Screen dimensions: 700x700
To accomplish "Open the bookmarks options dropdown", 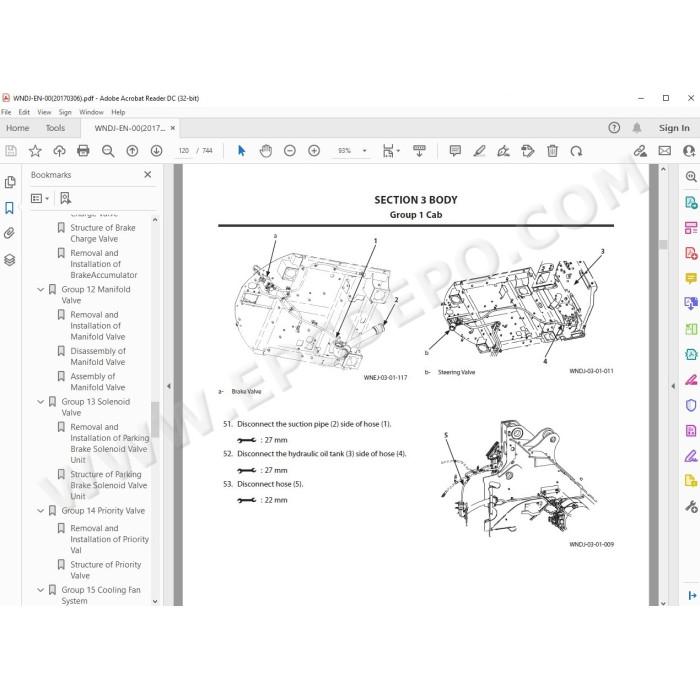I will 39,198.
